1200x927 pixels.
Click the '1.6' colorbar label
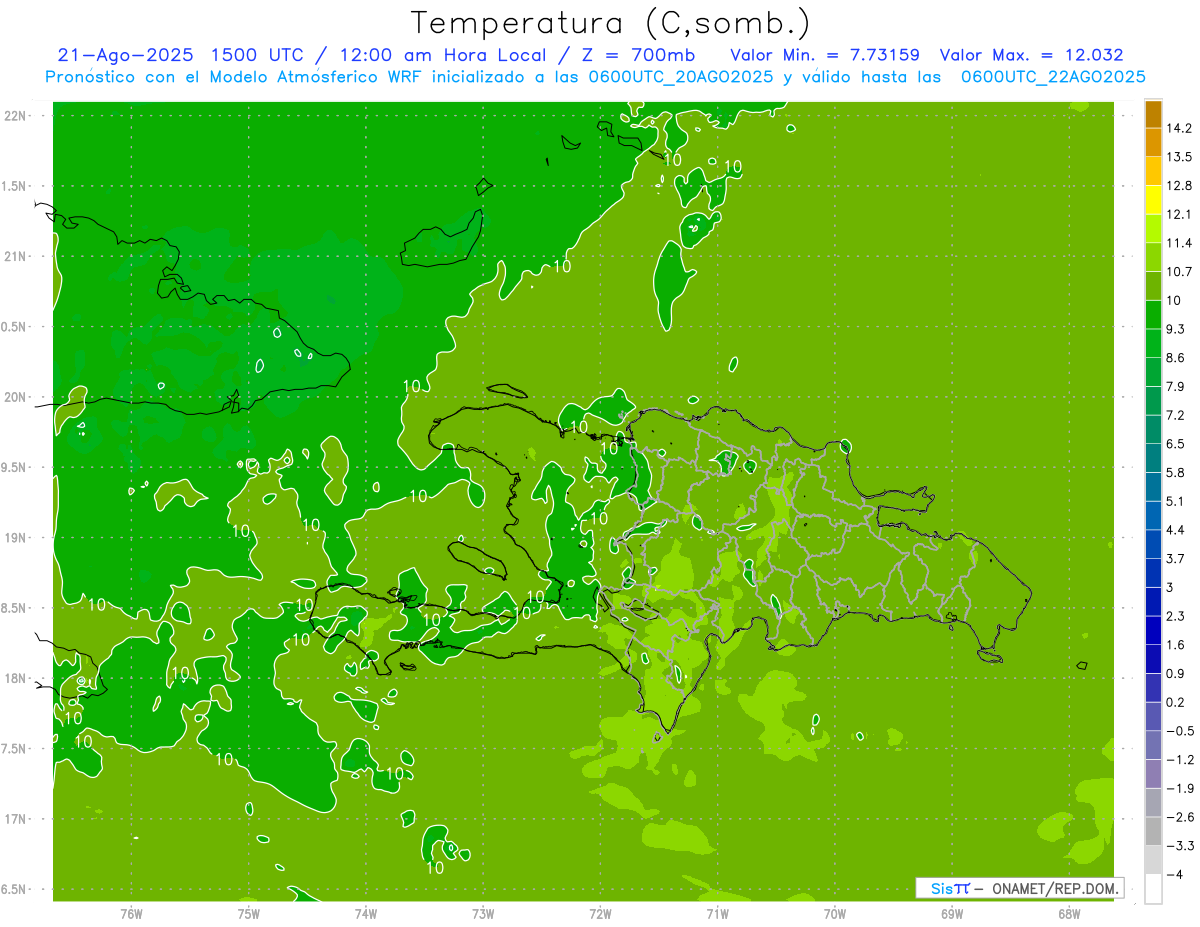[1175, 645]
